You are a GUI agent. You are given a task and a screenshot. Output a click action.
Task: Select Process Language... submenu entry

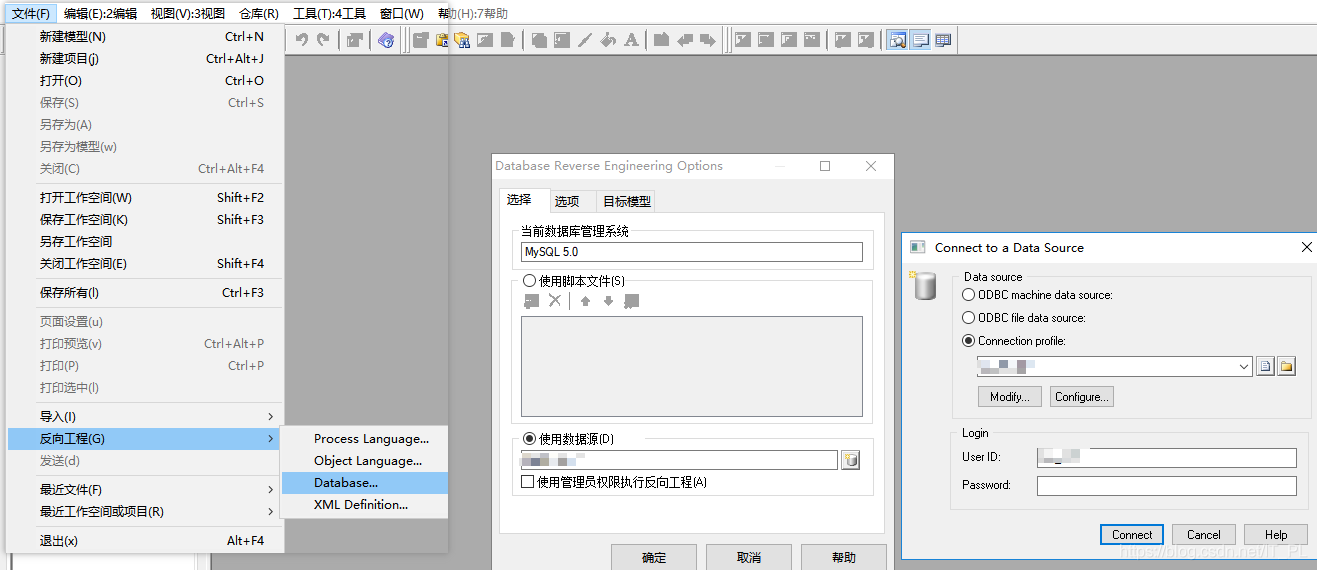click(364, 438)
